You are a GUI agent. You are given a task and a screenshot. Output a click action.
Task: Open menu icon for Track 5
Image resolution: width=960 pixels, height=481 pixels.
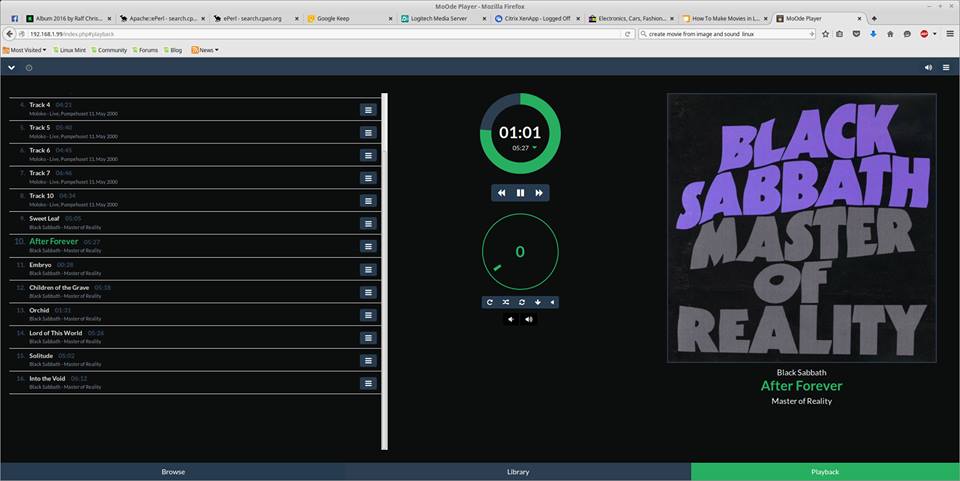pos(368,133)
